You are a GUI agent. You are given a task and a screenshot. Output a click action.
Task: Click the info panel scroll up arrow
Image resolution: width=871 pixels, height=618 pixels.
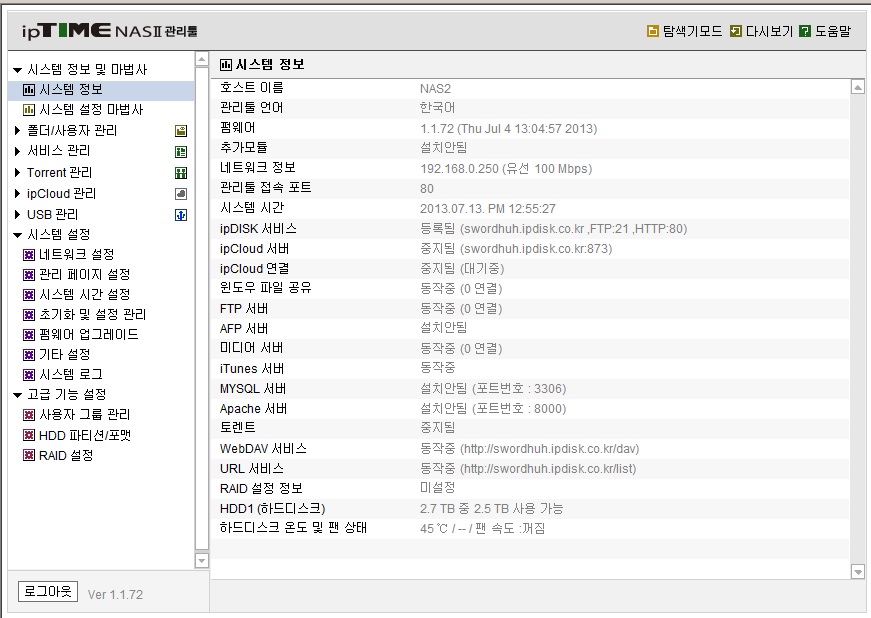coord(858,87)
